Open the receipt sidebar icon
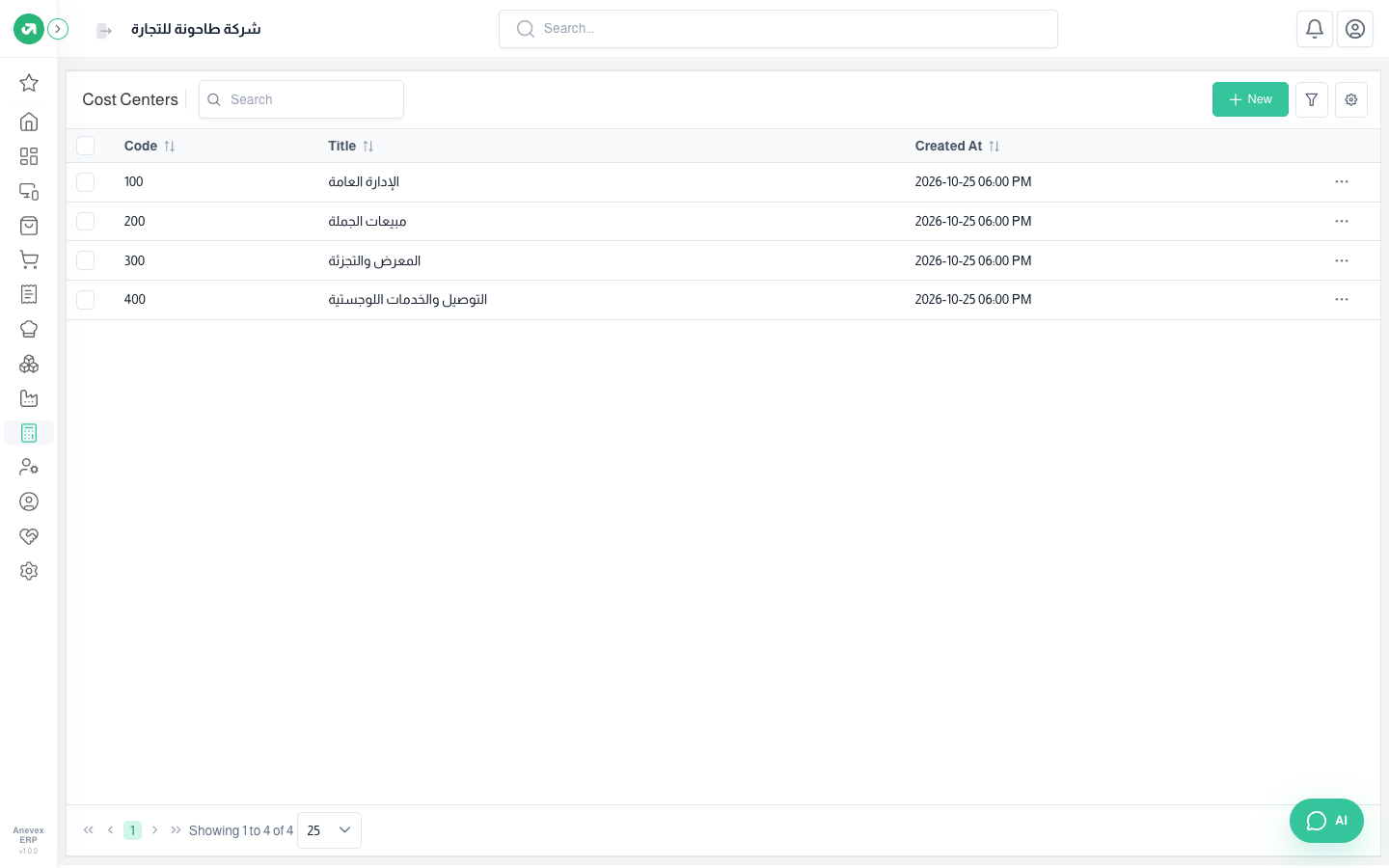1389x868 pixels. pyautogui.click(x=29, y=294)
